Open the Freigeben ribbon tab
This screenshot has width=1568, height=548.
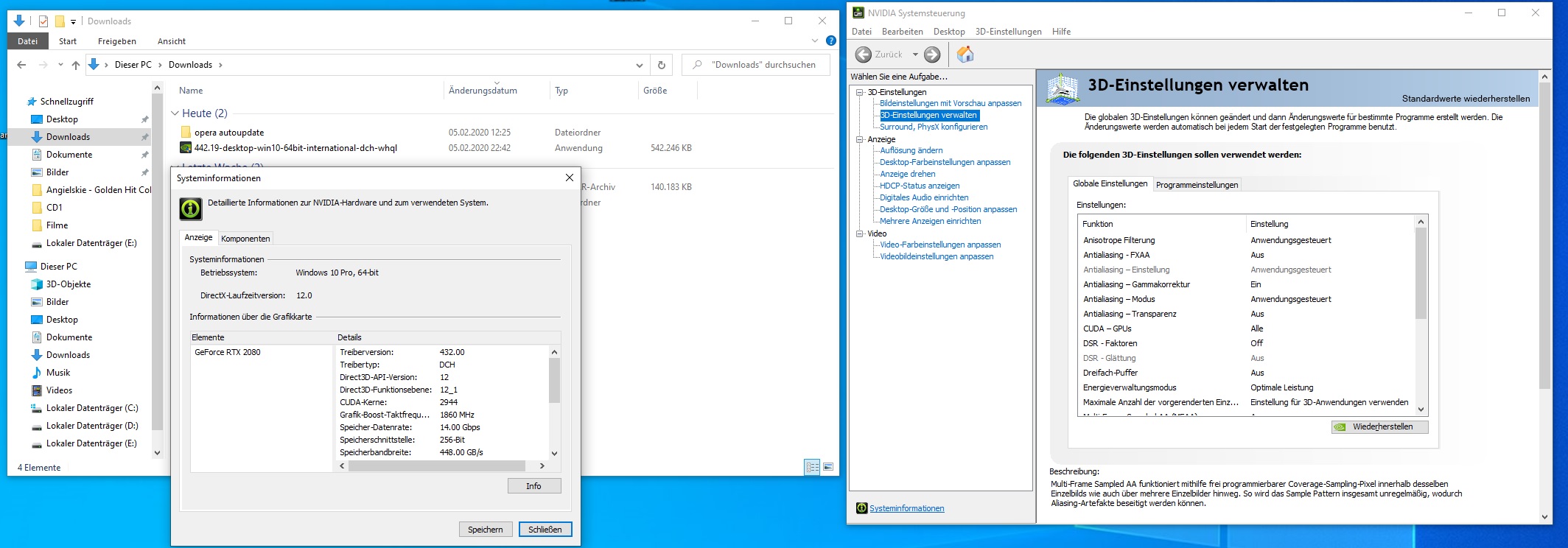click(117, 41)
